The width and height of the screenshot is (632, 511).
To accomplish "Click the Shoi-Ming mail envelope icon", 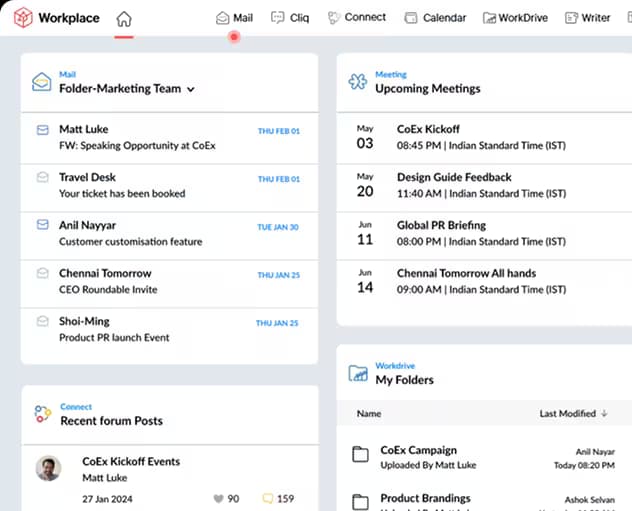I will (43, 321).
